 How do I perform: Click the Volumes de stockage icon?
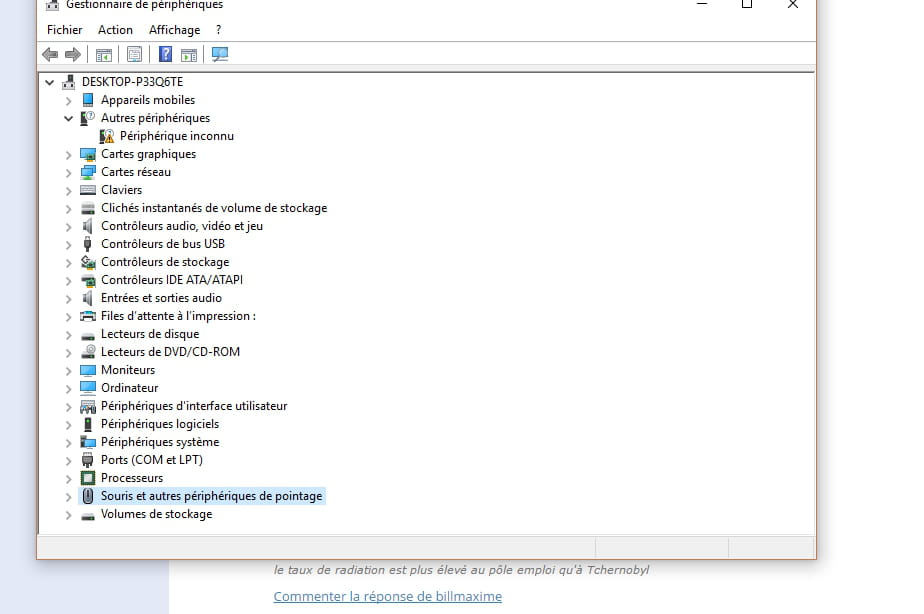click(x=88, y=516)
